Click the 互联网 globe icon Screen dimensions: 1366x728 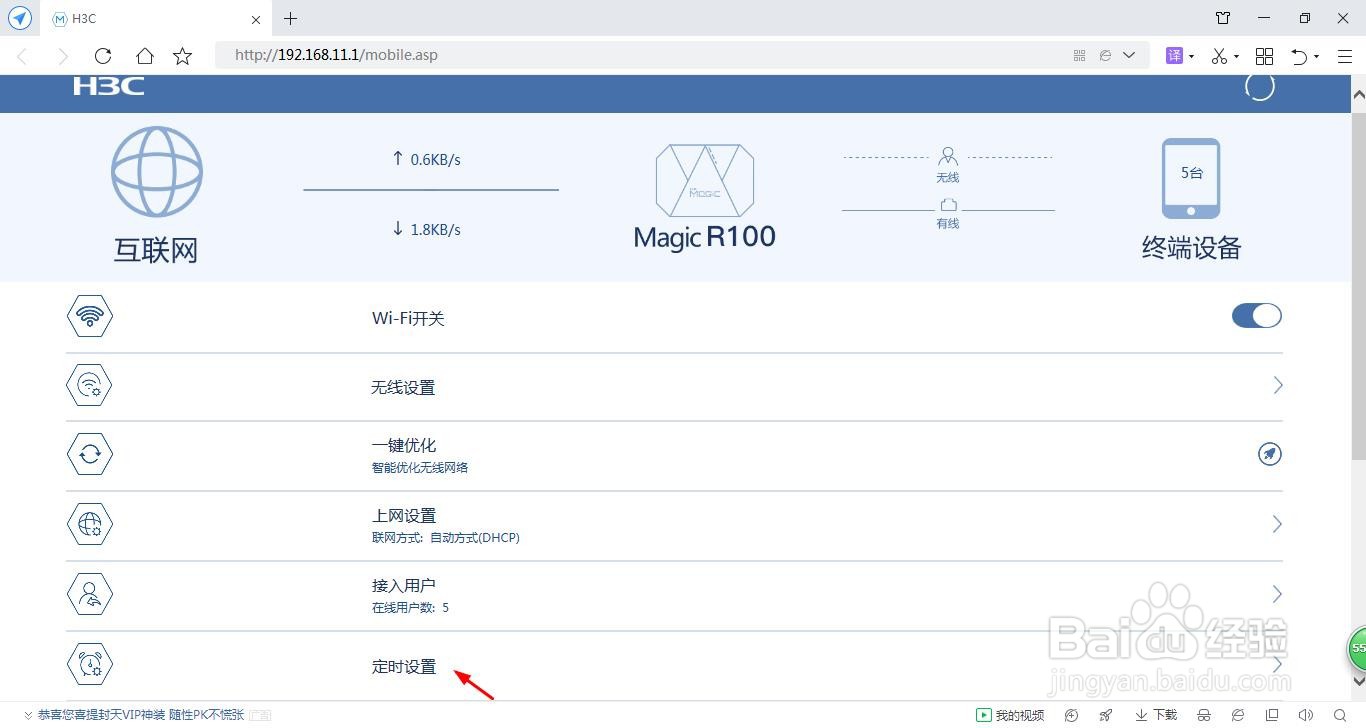point(157,172)
